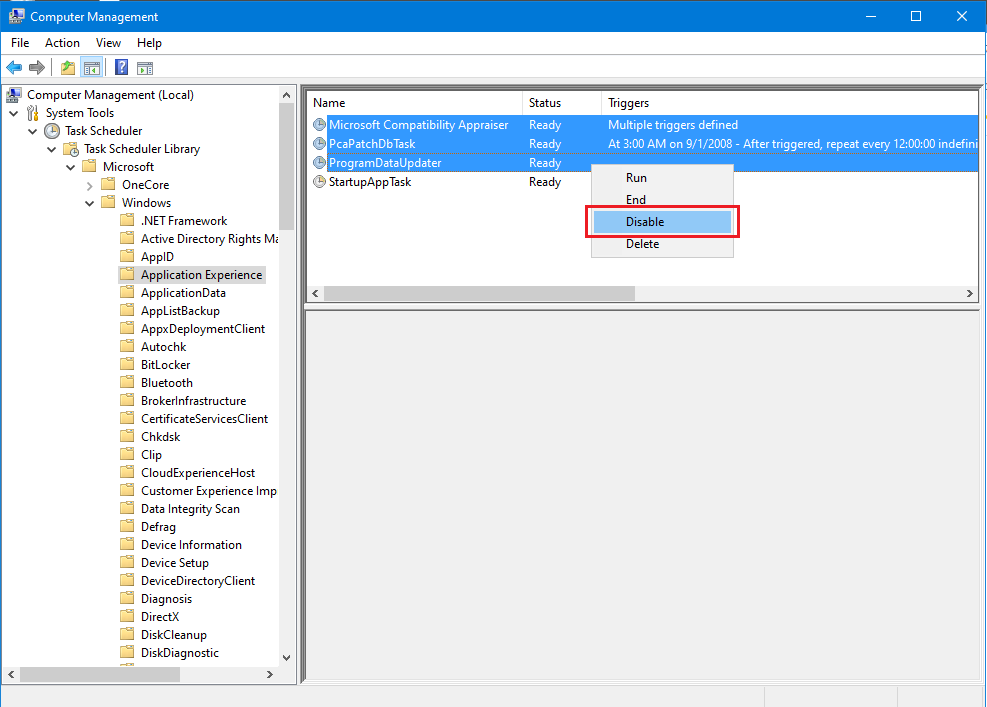The width and height of the screenshot is (987, 707).
Task: Collapse the System Tools node
Action: point(14,113)
